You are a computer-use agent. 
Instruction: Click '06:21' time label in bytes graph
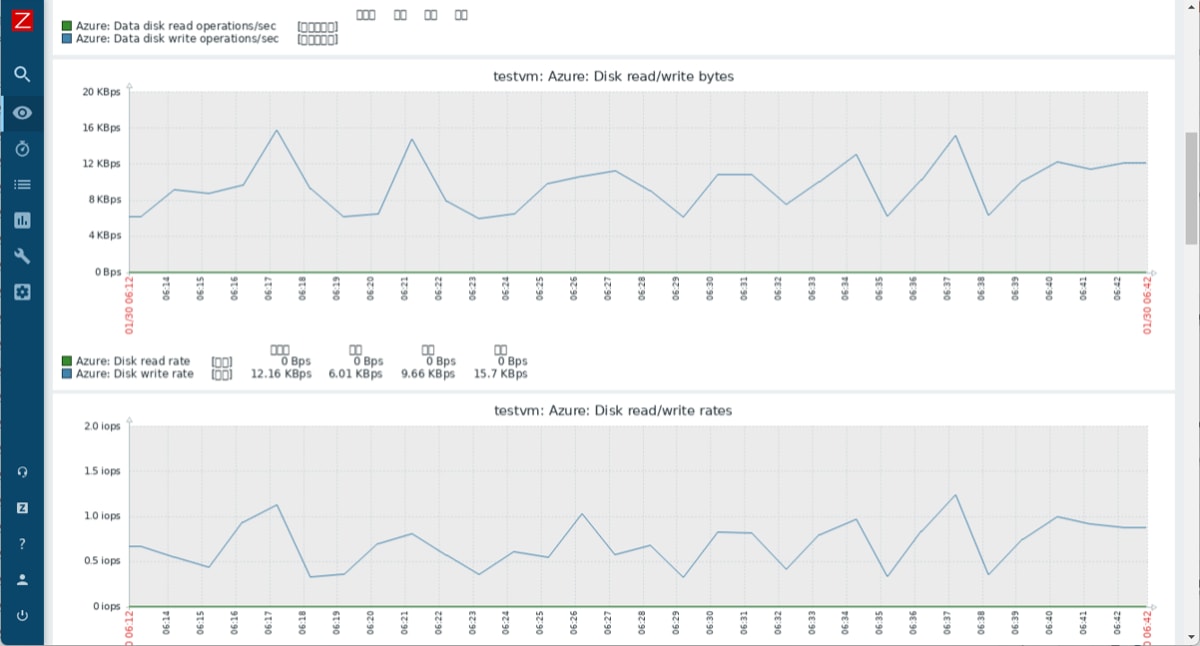coord(405,290)
